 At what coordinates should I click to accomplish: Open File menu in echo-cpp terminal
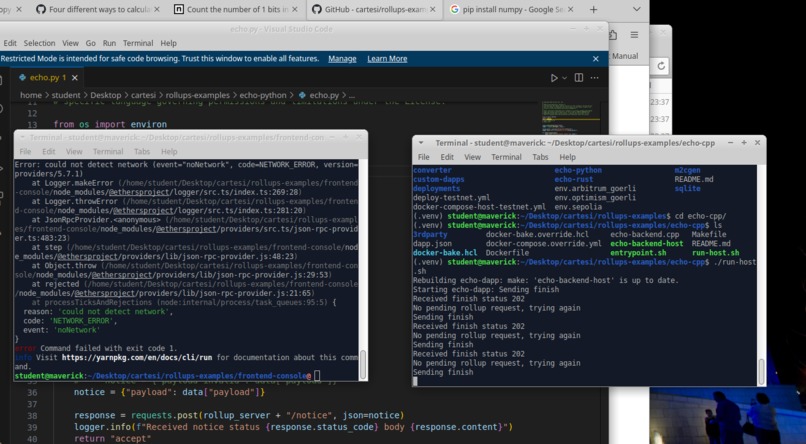[424, 157]
